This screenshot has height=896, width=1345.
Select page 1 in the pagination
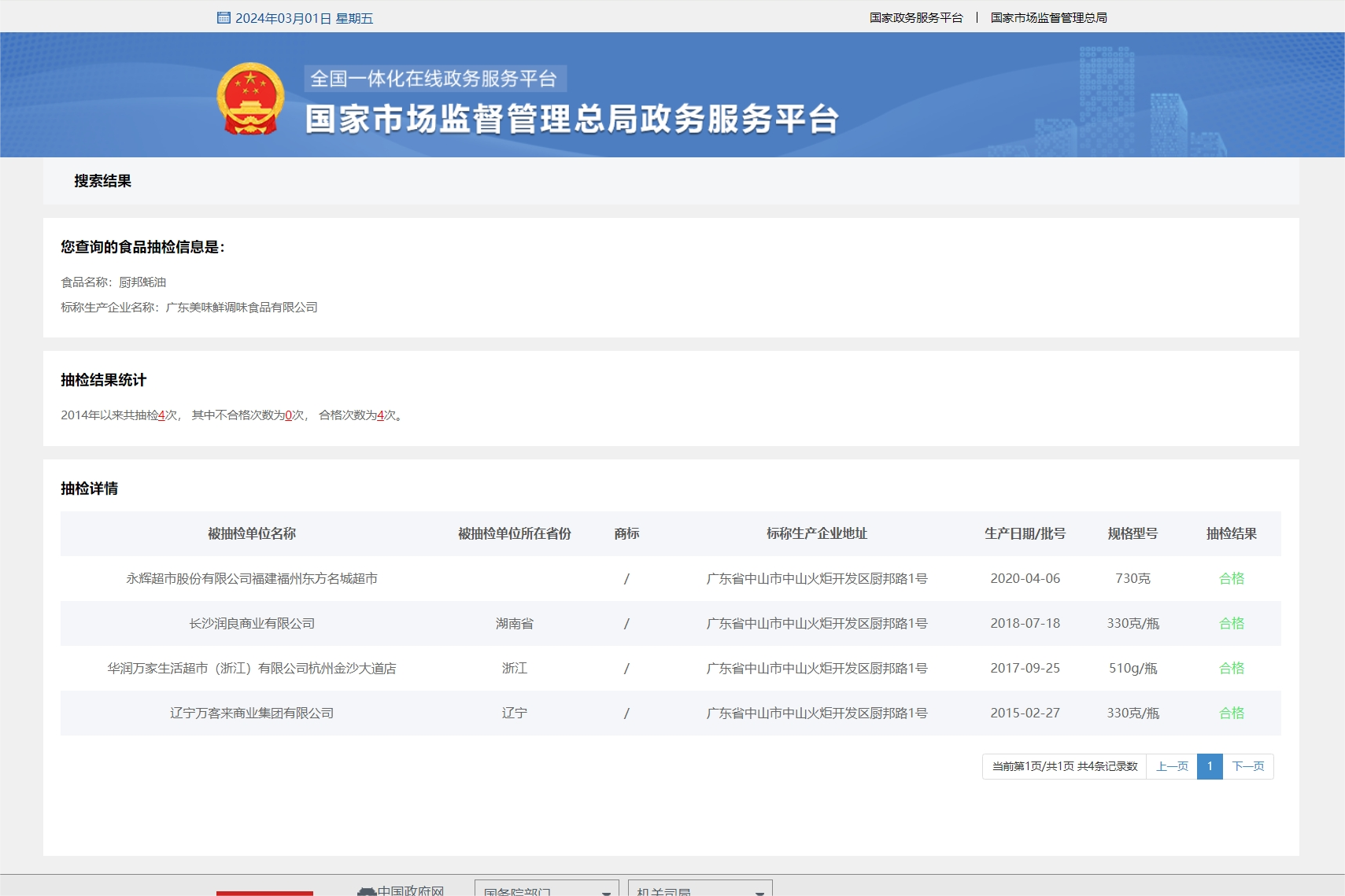pos(1210,766)
